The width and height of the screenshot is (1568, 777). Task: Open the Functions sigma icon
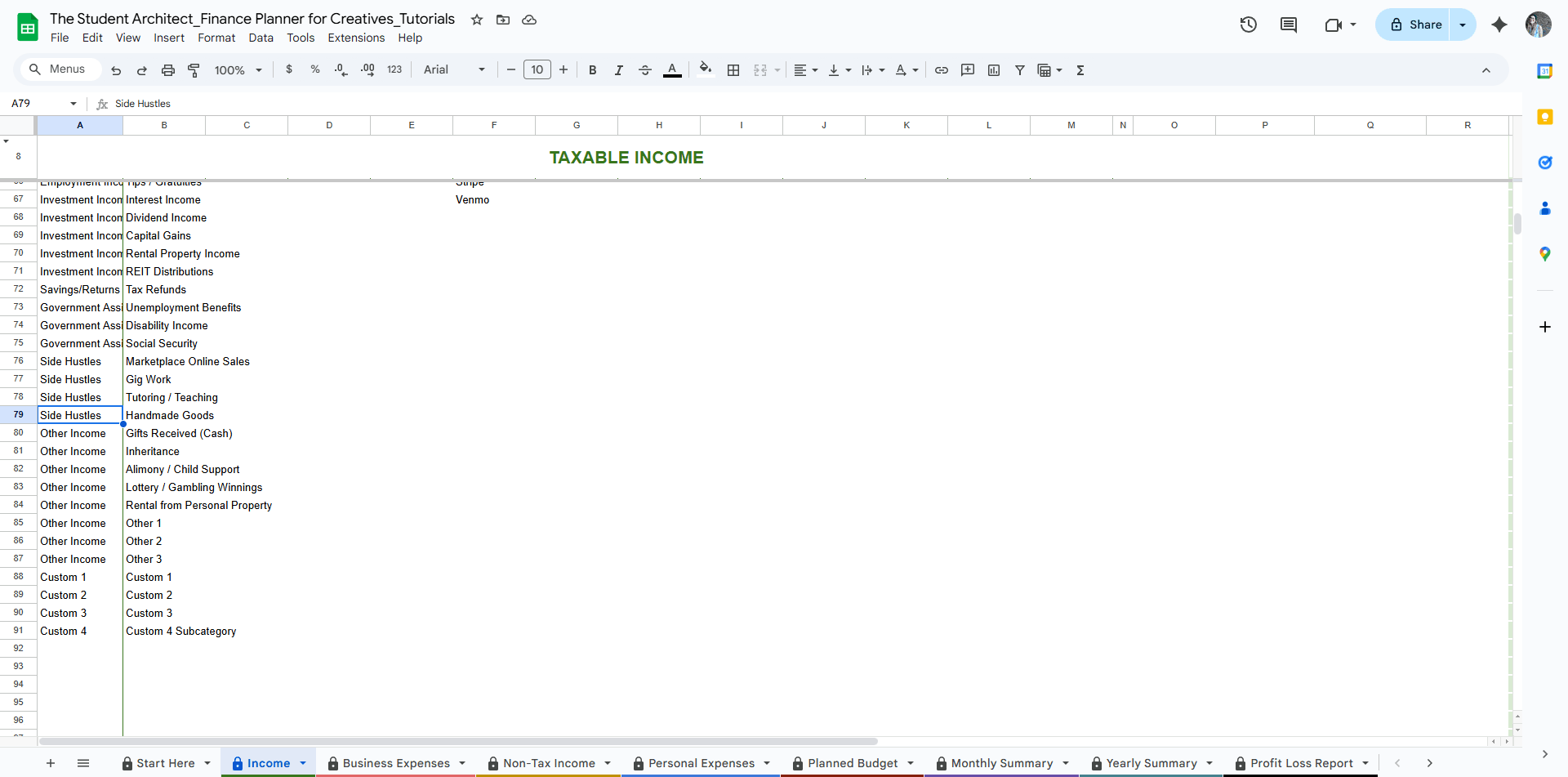coord(1080,70)
